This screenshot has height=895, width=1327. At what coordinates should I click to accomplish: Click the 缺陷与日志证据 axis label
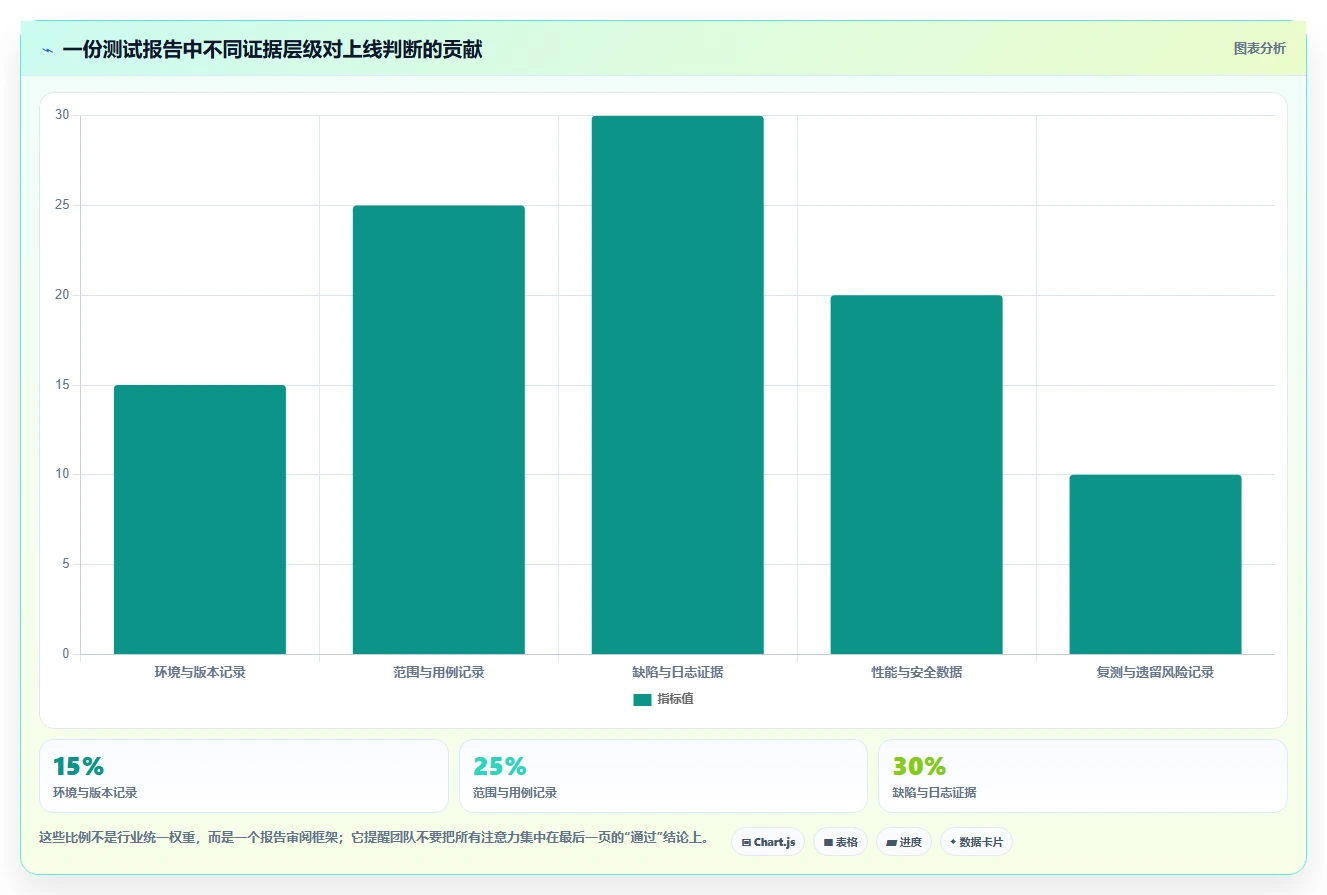[x=678, y=673]
